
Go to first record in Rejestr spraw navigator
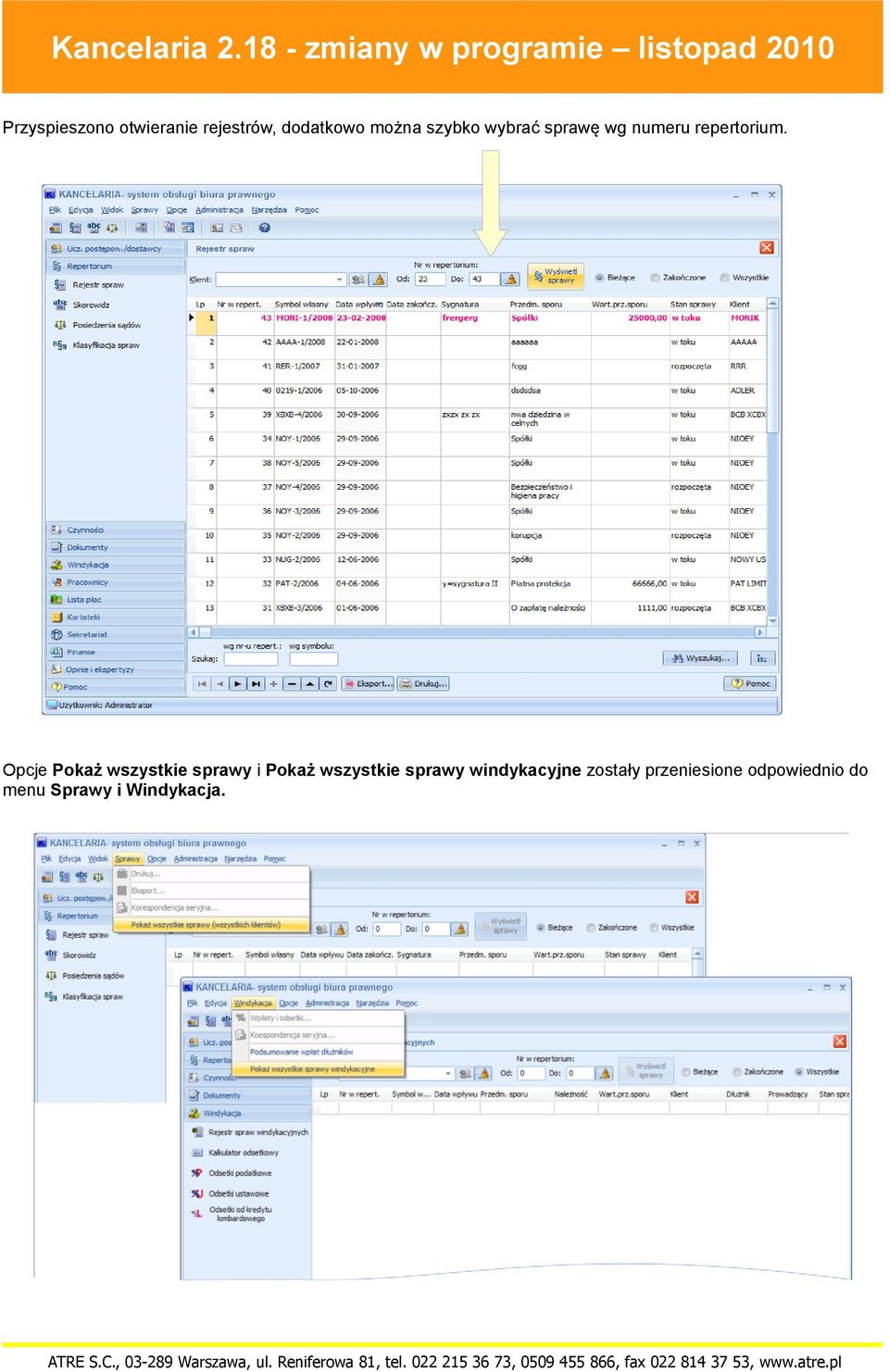tap(202, 684)
